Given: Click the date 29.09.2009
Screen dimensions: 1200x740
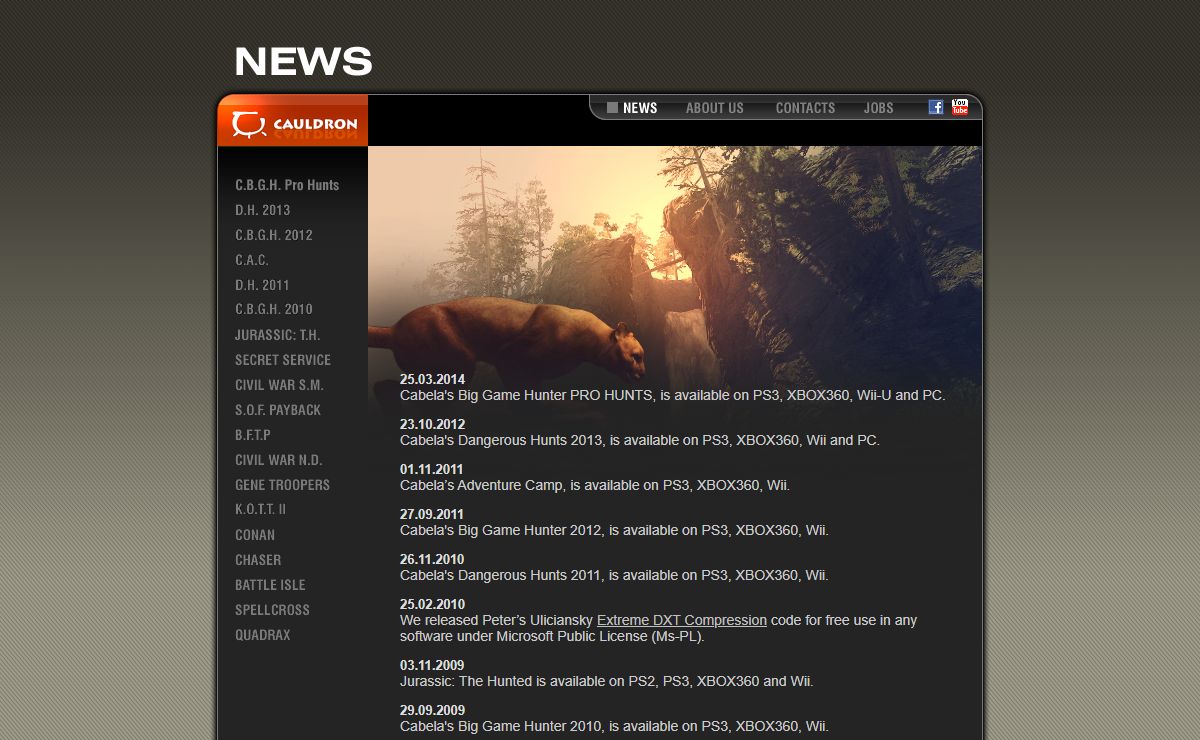Looking at the screenshot, I should [432, 710].
